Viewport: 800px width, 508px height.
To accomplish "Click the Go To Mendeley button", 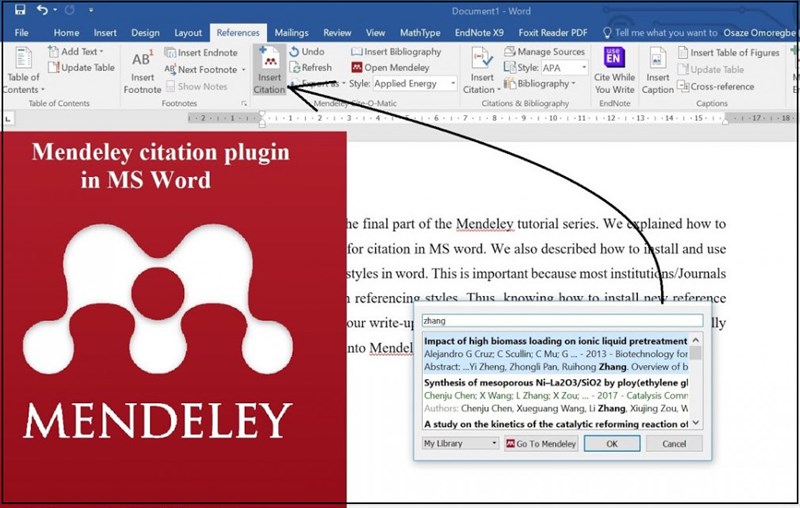I will pyautogui.click(x=541, y=444).
